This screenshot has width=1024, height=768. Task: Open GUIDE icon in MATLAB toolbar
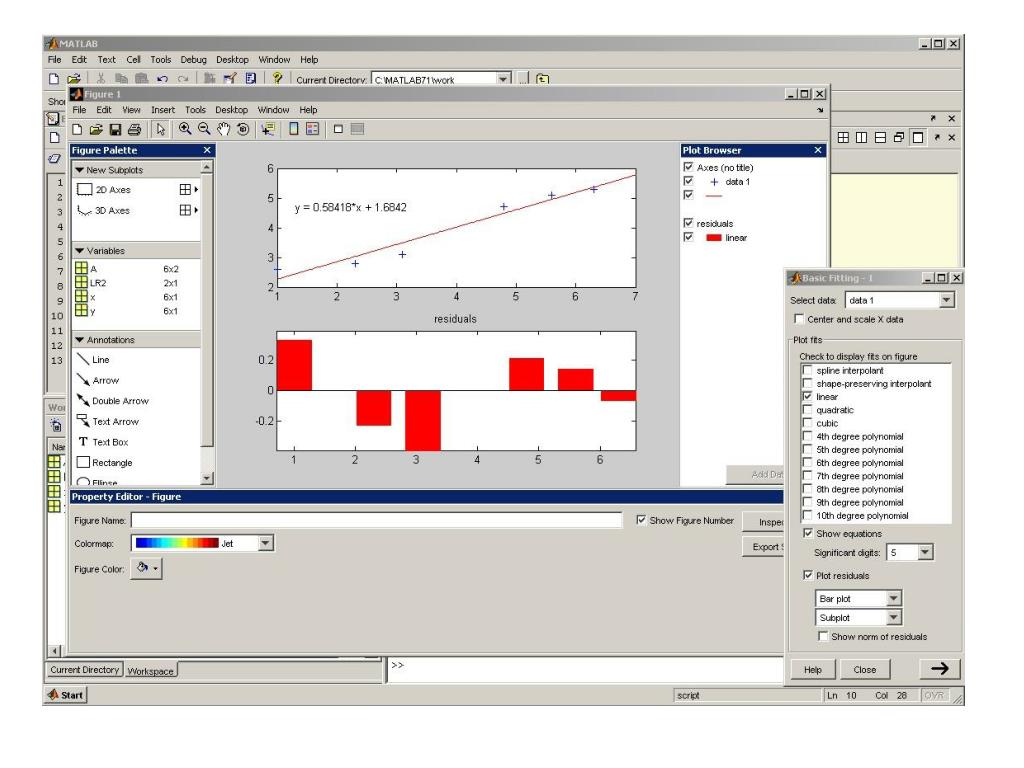(230, 79)
